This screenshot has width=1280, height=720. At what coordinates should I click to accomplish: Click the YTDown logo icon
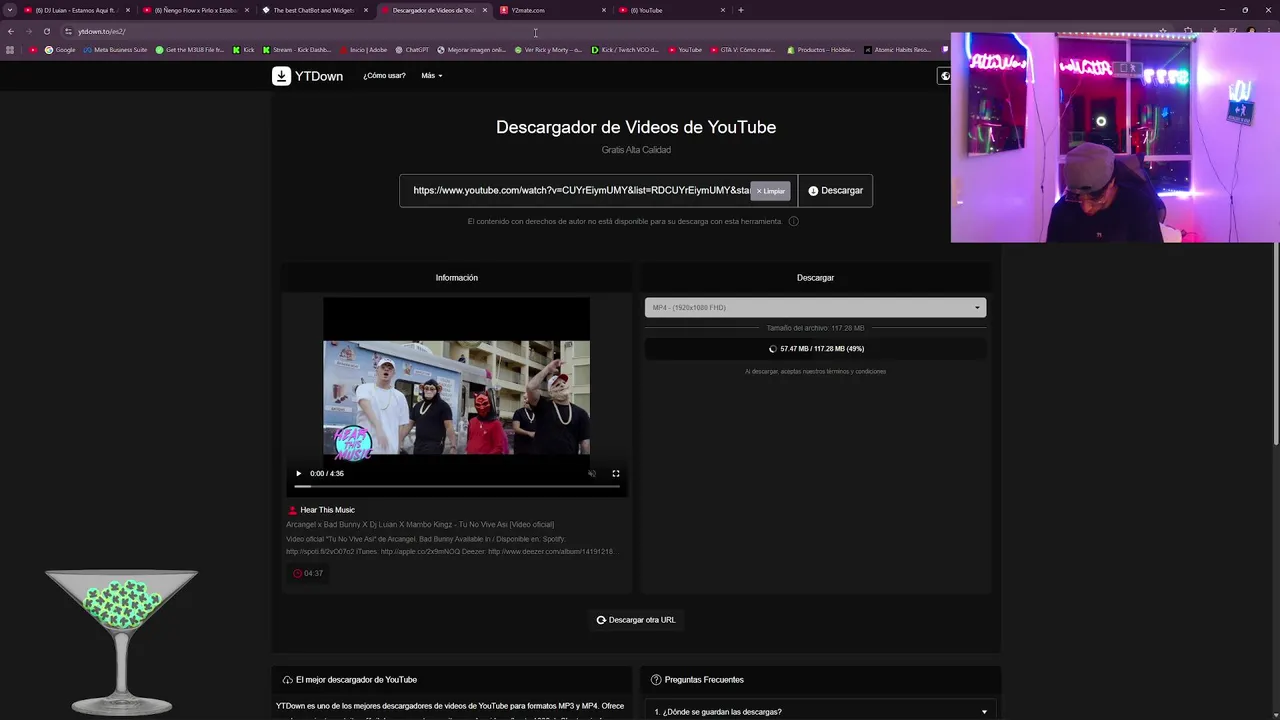coord(281,76)
